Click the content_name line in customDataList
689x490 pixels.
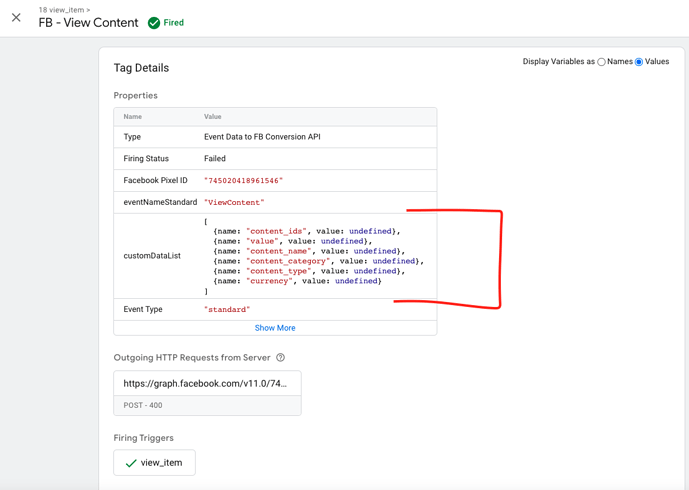point(309,251)
